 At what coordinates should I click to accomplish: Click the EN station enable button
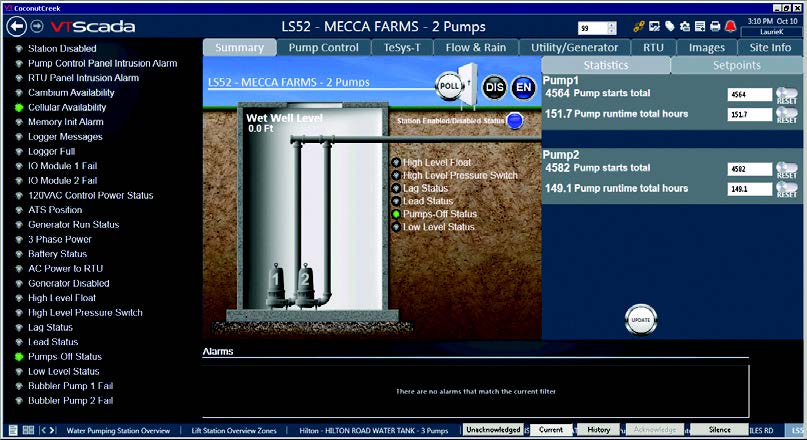(523, 87)
